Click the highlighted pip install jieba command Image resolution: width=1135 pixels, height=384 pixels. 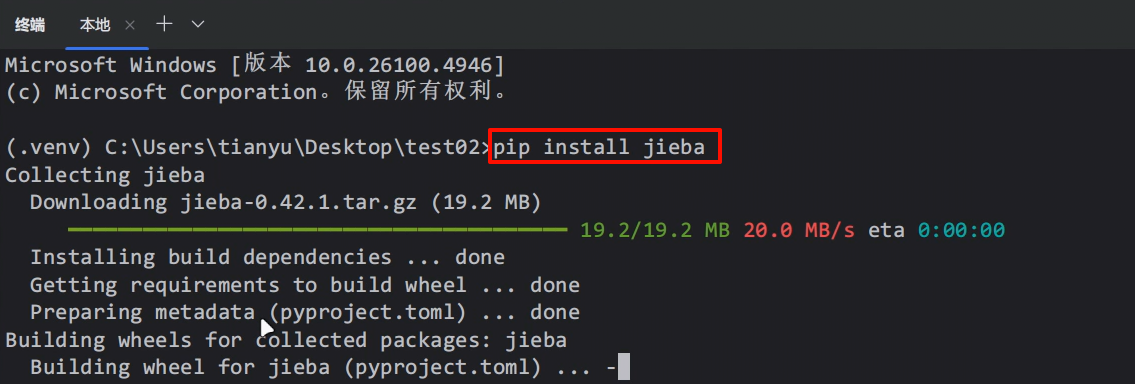pyautogui.click(x=605, y=147)
